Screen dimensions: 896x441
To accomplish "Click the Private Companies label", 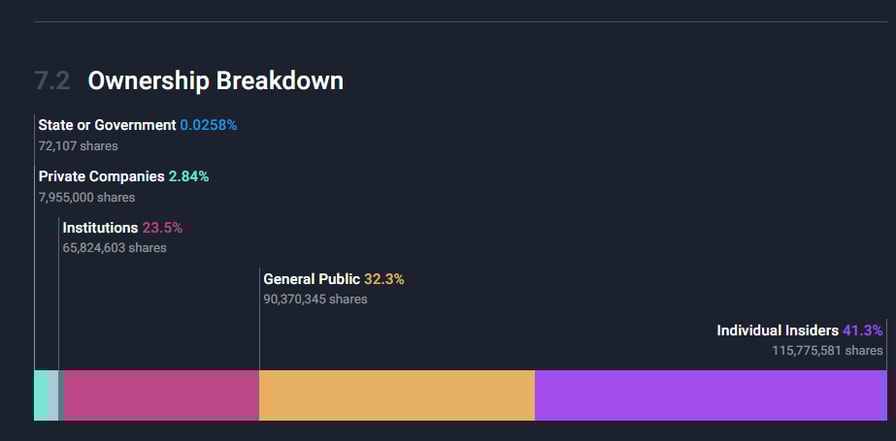I will pos(101,177).
